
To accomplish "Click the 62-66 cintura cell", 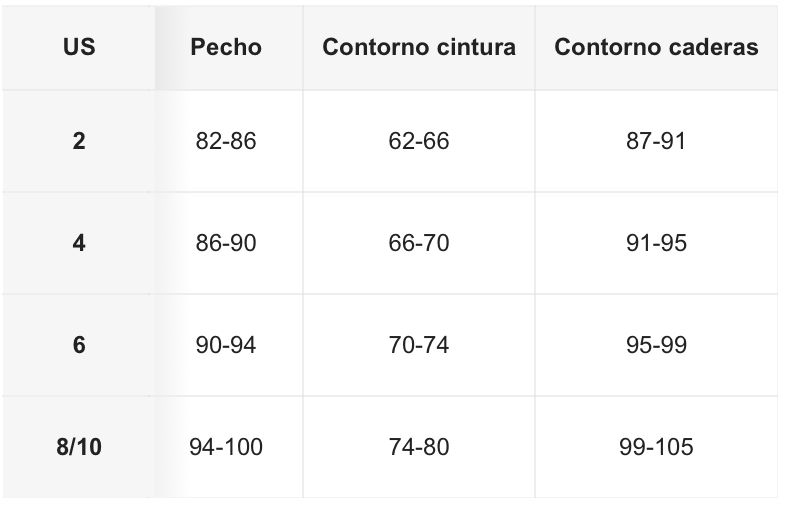I will [x=419, y=141].
